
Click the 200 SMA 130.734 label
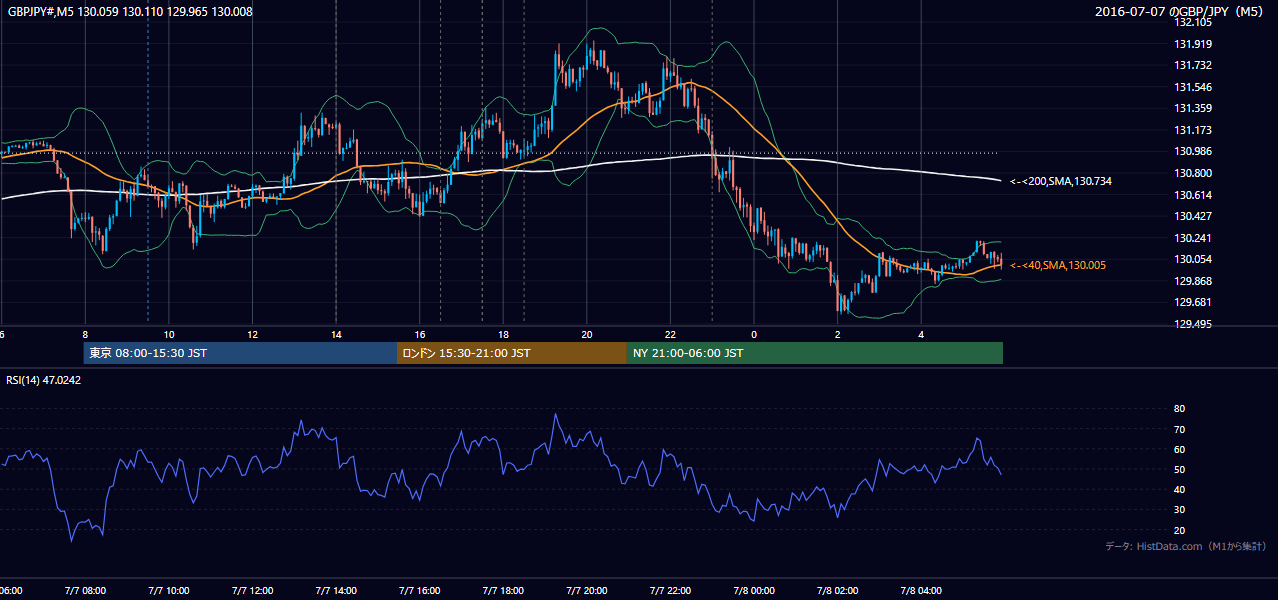(x=1061, y=181)
